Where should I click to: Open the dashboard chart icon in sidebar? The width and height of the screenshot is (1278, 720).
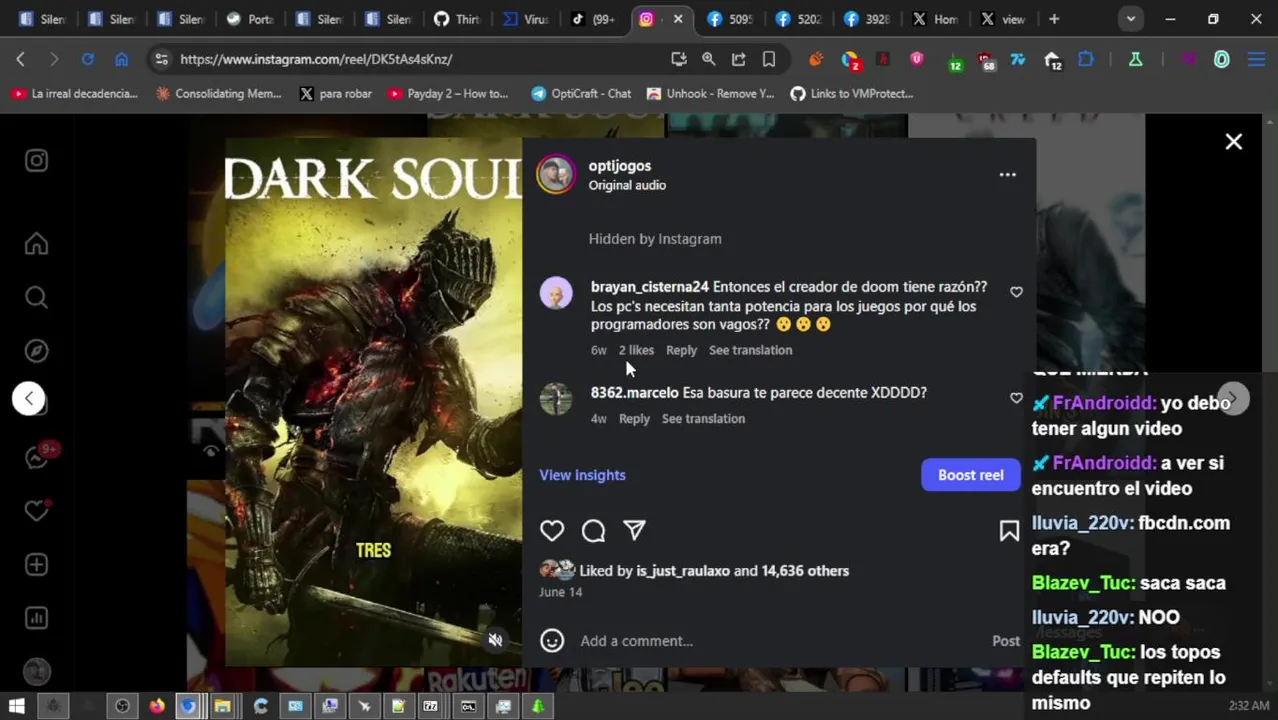tap(36, 618)
